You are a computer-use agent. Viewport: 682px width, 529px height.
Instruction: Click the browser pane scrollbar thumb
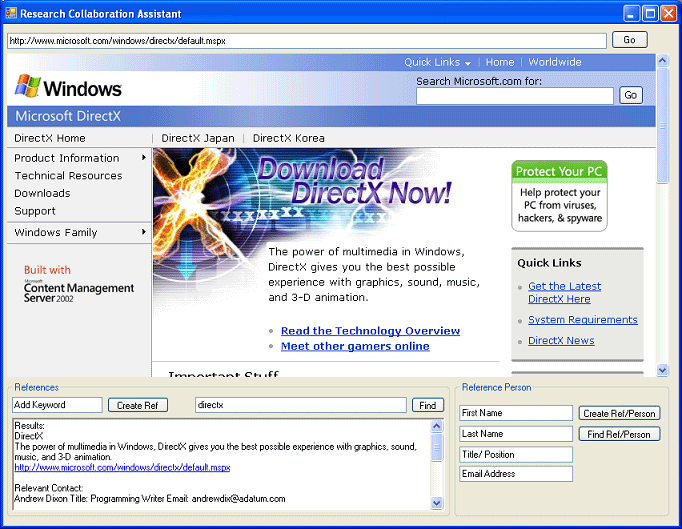coord(662,126)
